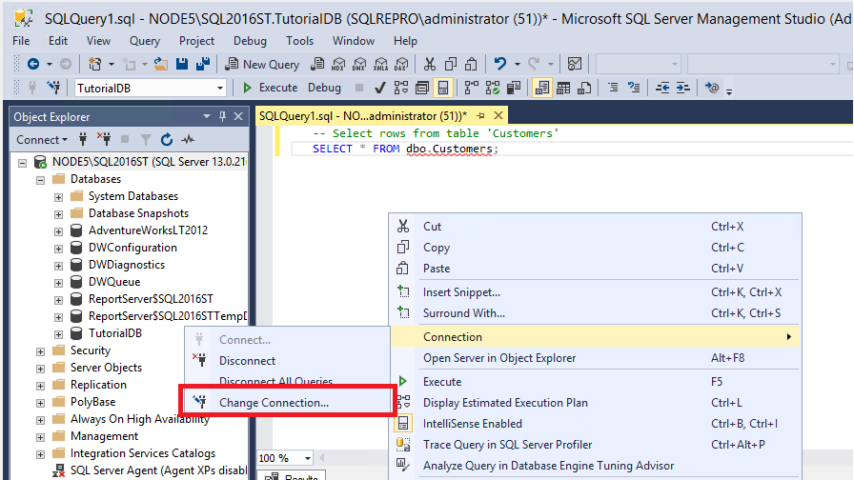Click the Save floppy disk icon
This screenshot has width=854, height=480.
[182, 64]
